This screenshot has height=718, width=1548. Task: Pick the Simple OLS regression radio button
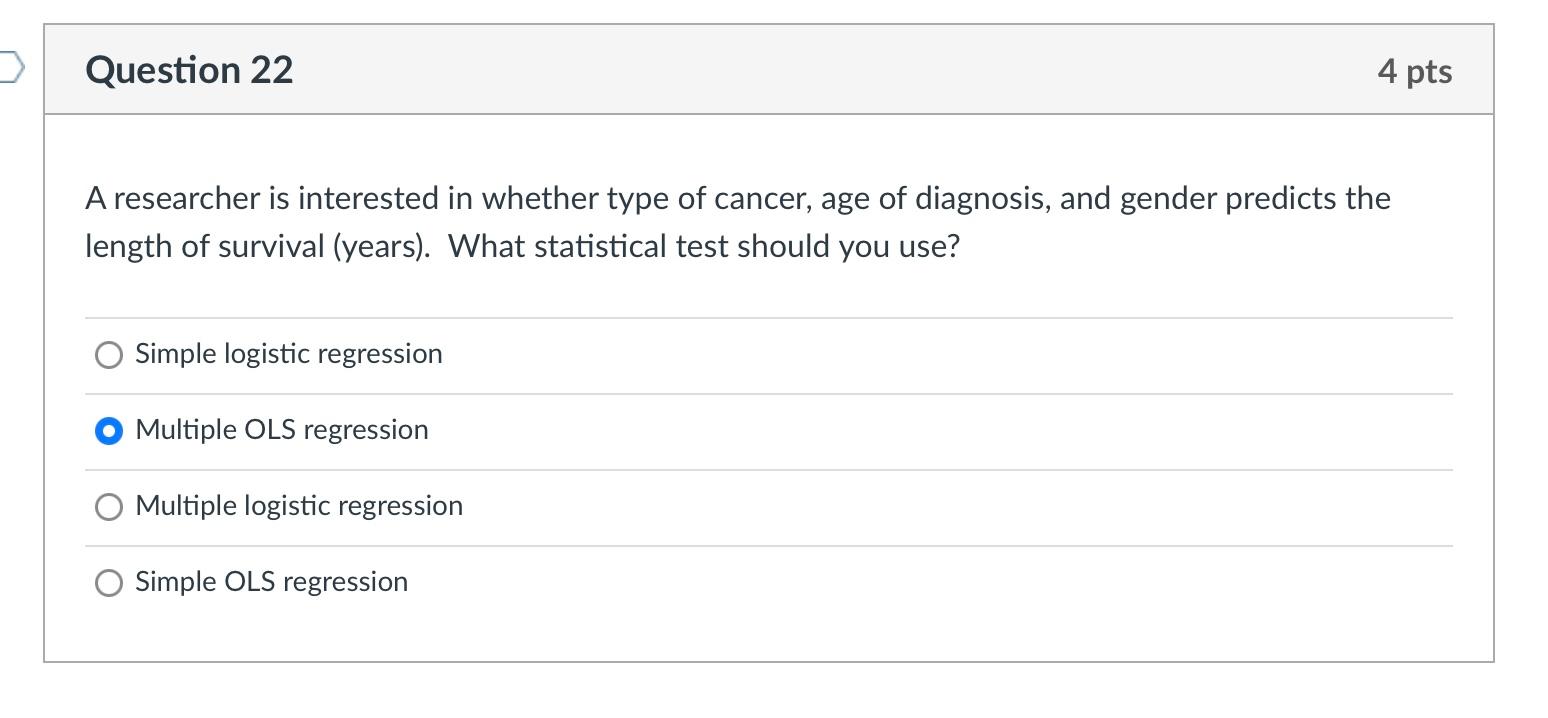[109, 583]
